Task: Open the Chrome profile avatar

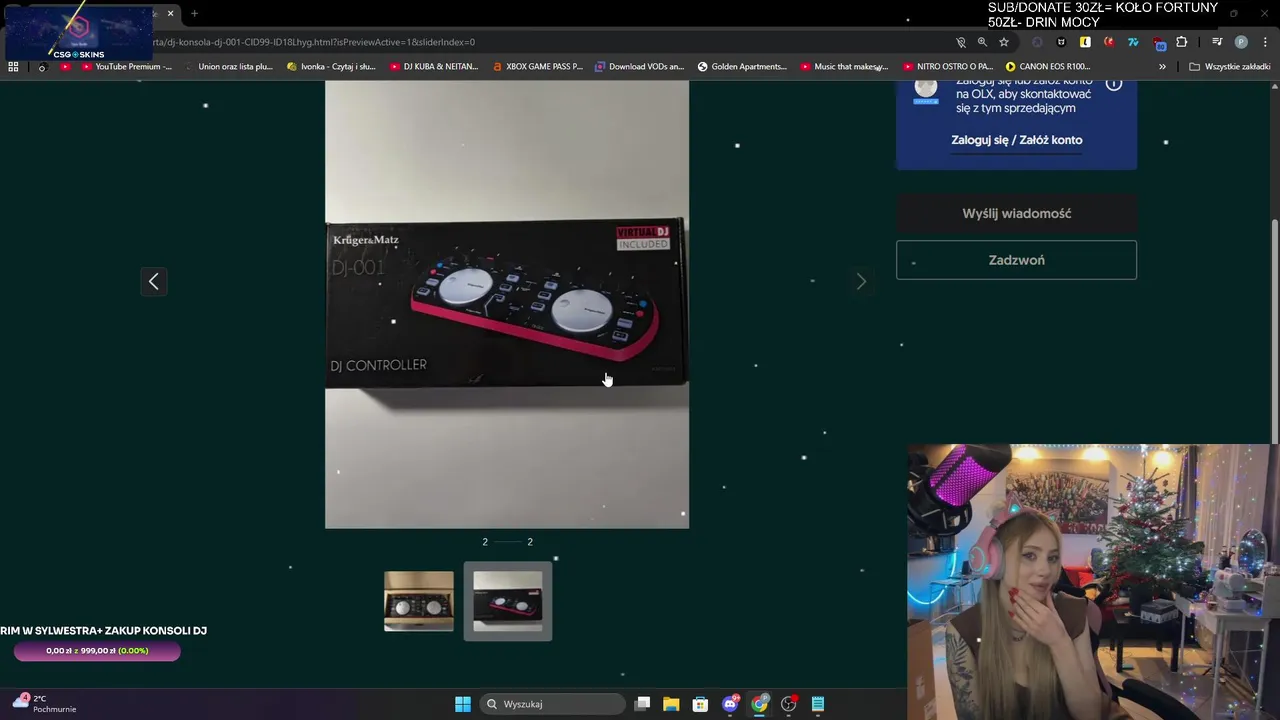Action: [x=1241, y=42]
